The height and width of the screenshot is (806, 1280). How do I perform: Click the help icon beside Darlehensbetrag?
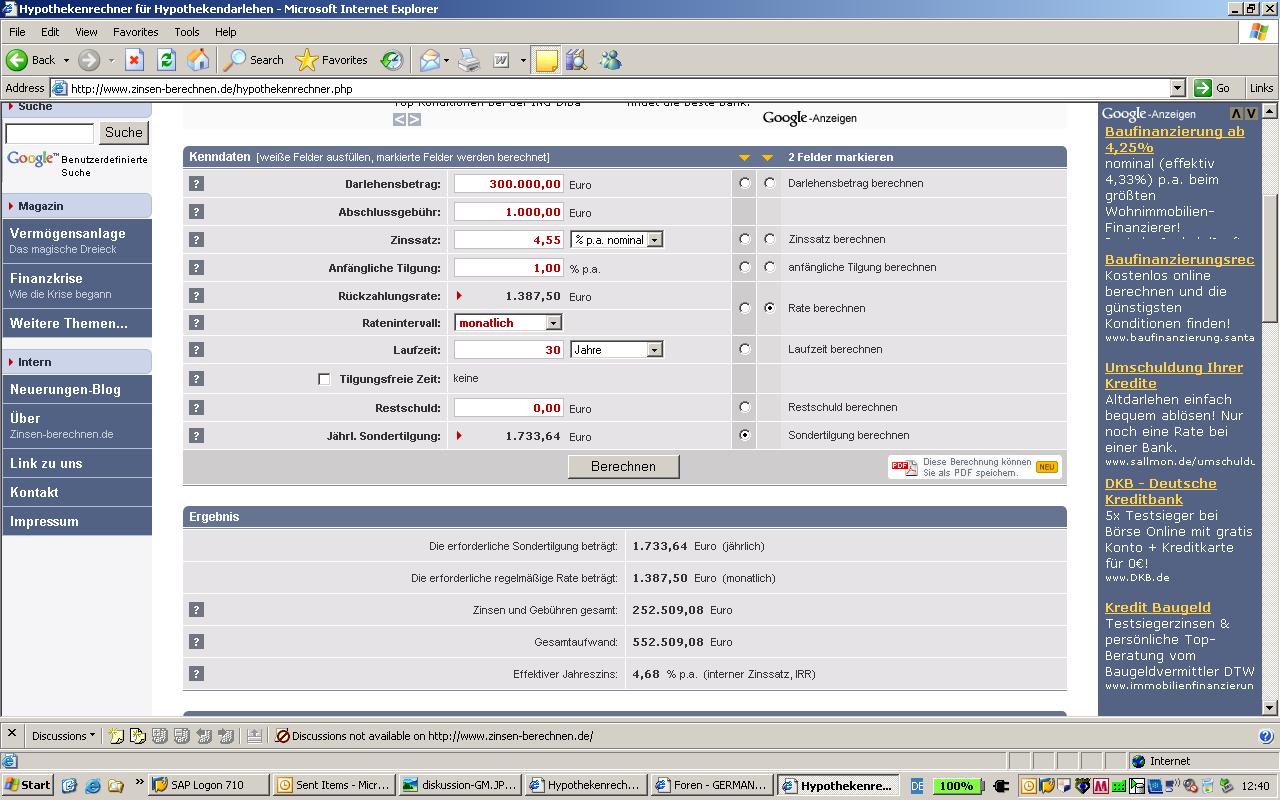click(196, 184)
